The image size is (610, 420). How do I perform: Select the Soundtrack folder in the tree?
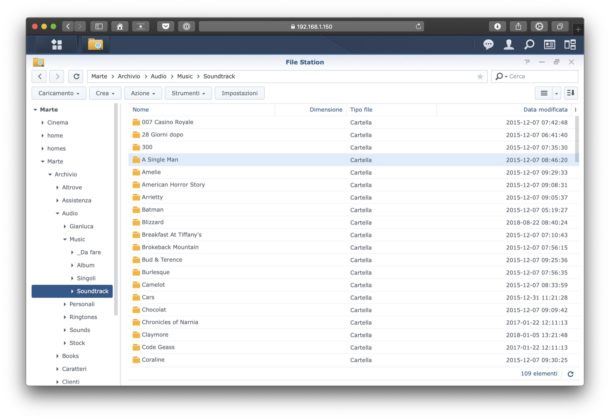(x=72, y=291)
